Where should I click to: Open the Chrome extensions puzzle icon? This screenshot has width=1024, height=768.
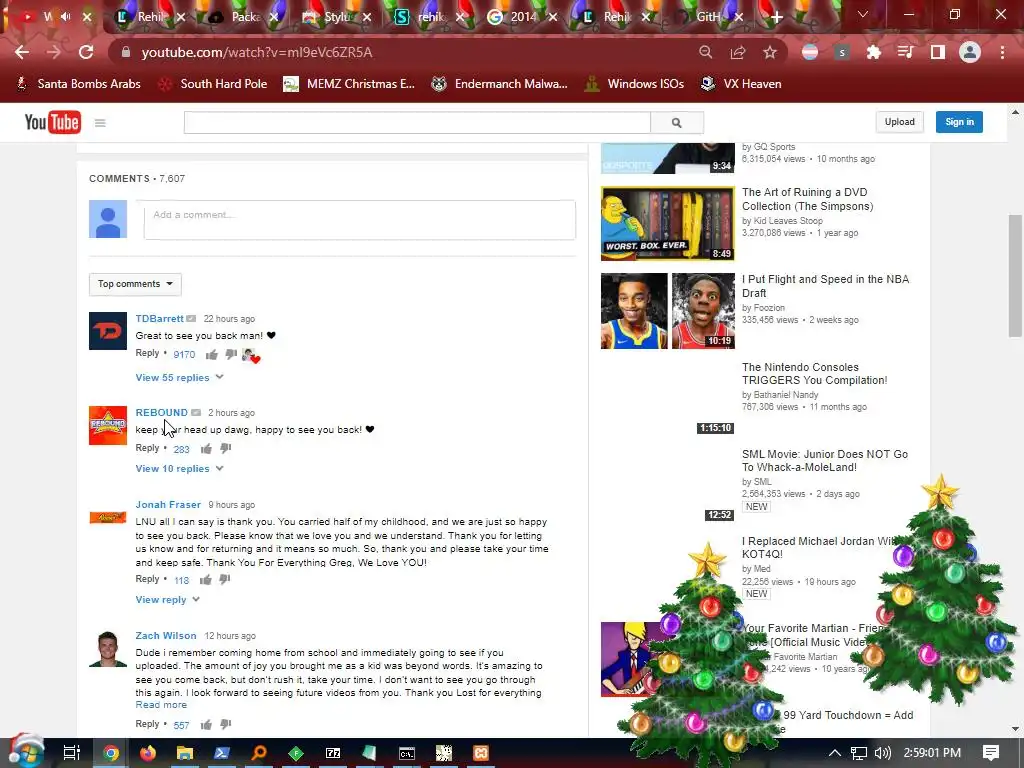874,52
